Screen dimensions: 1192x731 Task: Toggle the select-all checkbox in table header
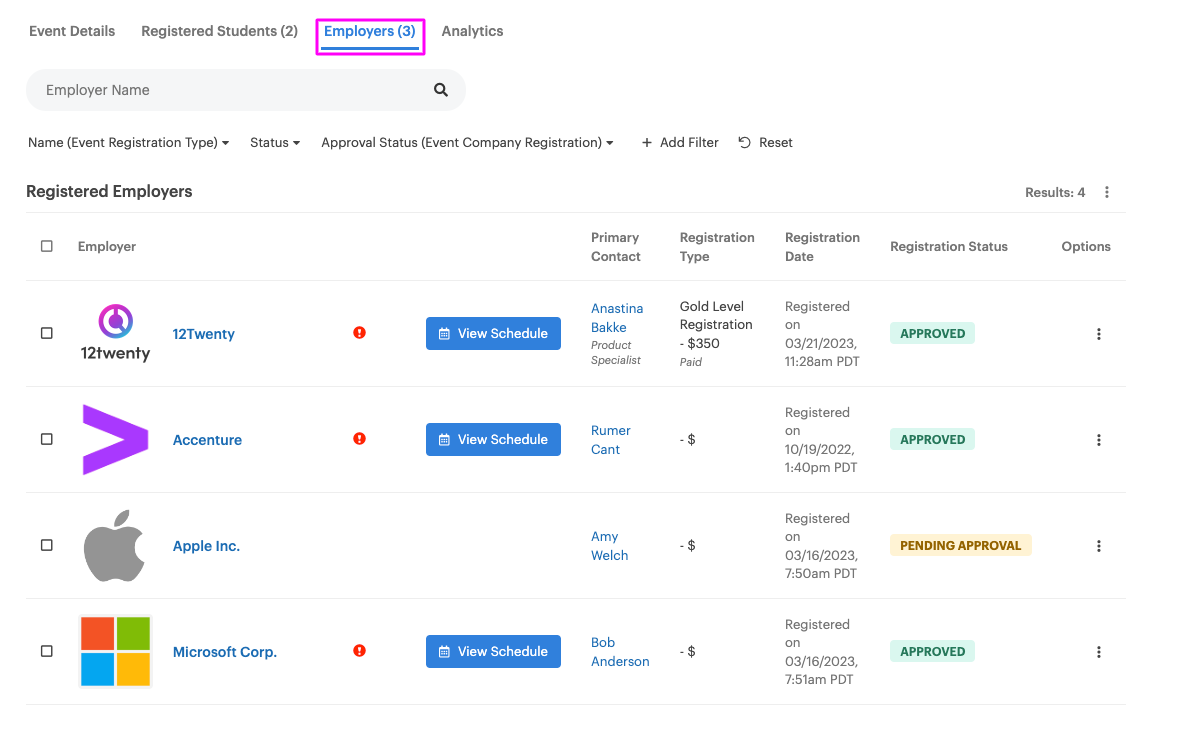click(47, 246)
